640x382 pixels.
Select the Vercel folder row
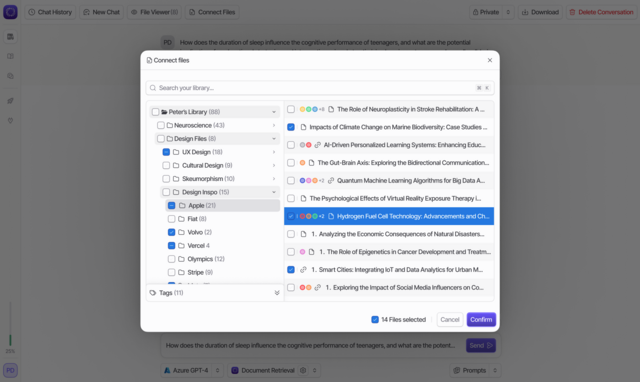[x=223, y=246]
